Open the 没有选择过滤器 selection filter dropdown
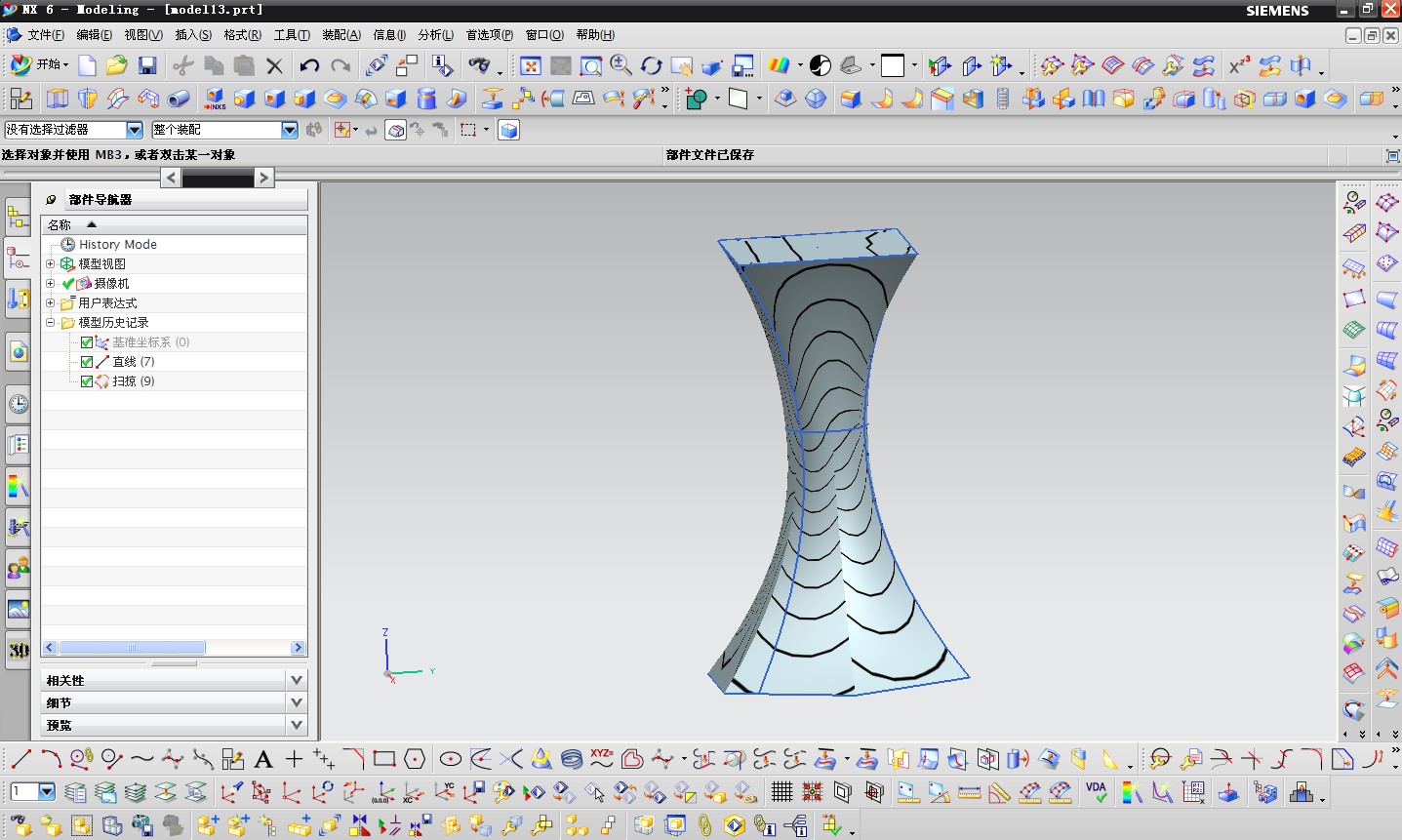The height and width of the screenshot is (840, 1402). (x=135, y=130)
